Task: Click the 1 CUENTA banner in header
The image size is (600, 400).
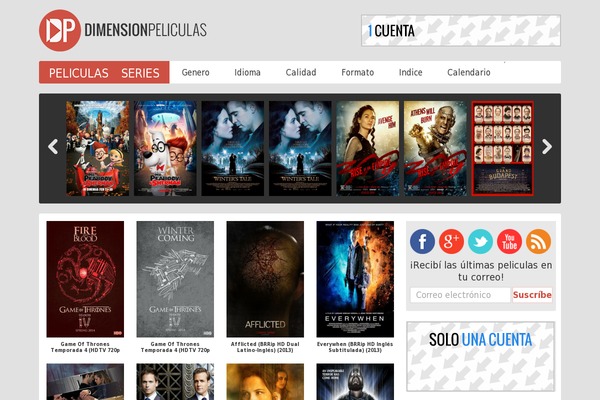Action: tap(461, 31)
